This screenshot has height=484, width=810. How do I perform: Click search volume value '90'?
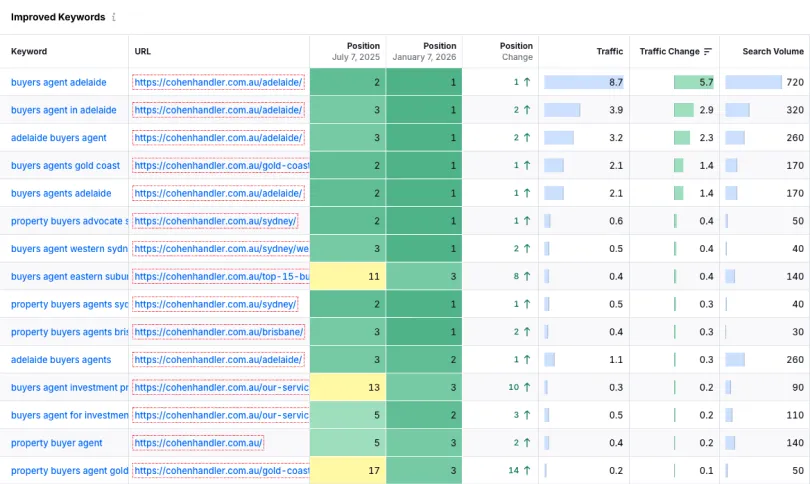tap(798, 387)
